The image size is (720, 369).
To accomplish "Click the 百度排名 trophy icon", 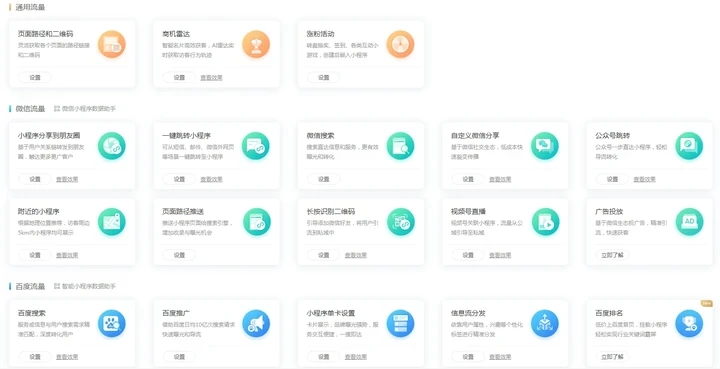I will [689, 324].
